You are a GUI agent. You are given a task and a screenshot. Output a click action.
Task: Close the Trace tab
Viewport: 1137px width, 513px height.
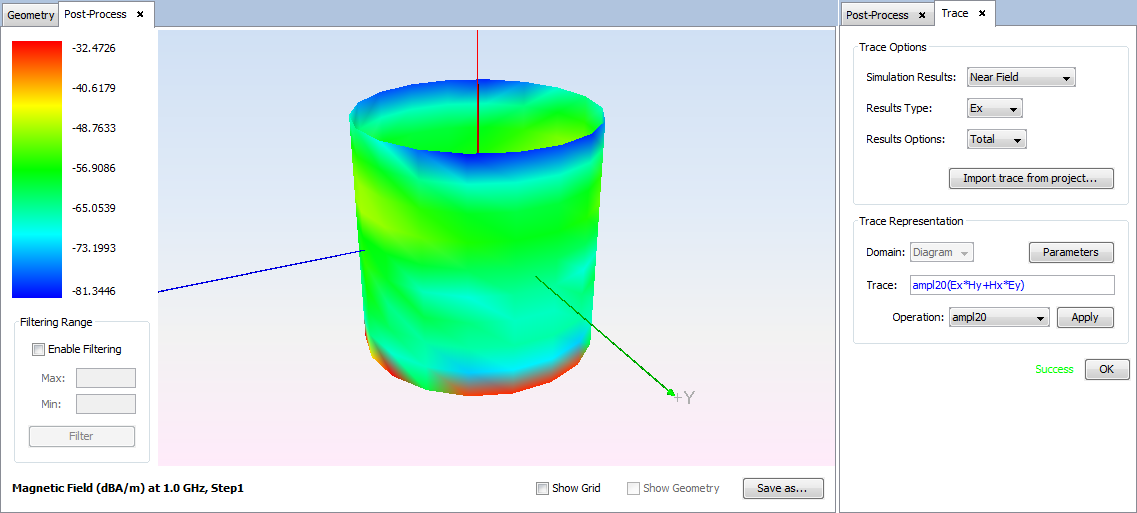[x=982, y=13]
